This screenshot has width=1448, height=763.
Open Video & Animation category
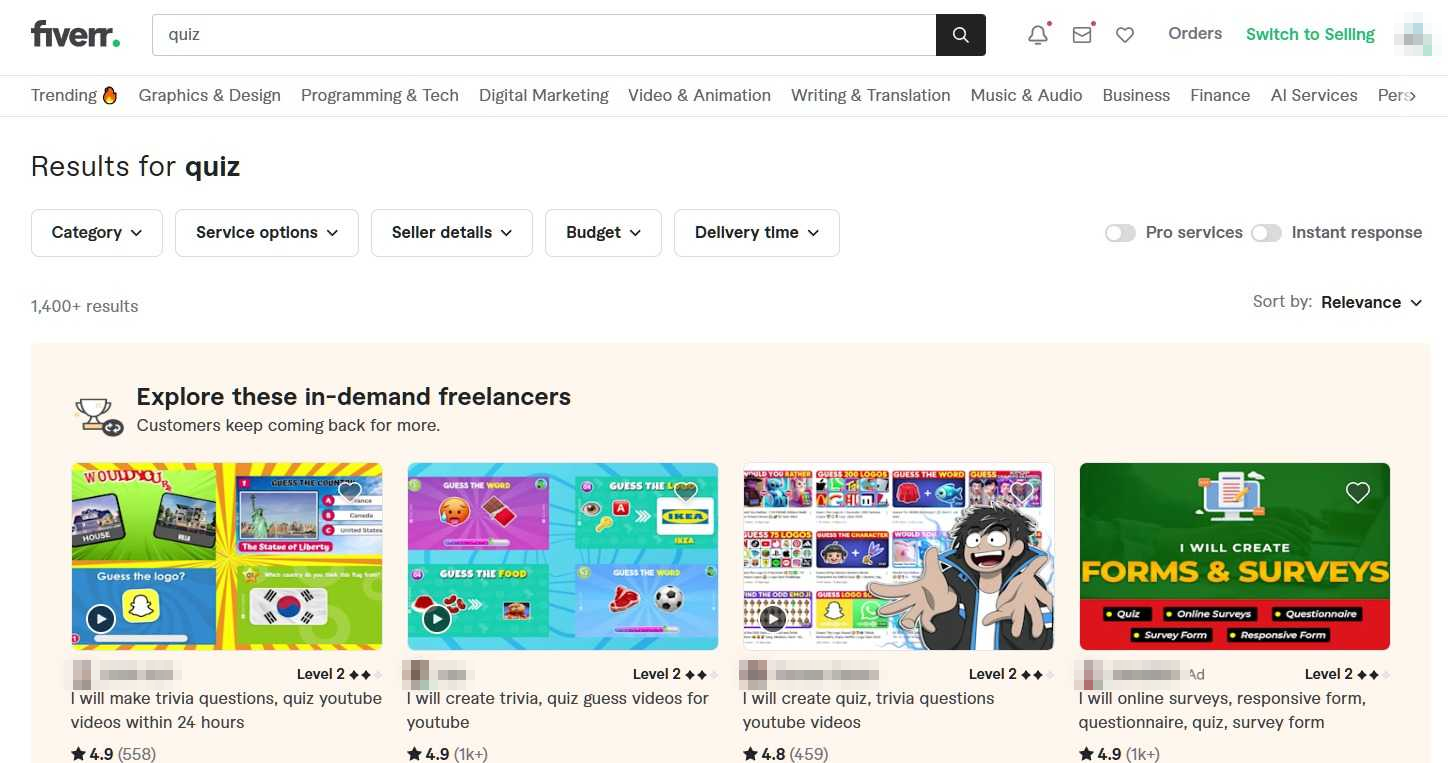(x=699, y=96)
